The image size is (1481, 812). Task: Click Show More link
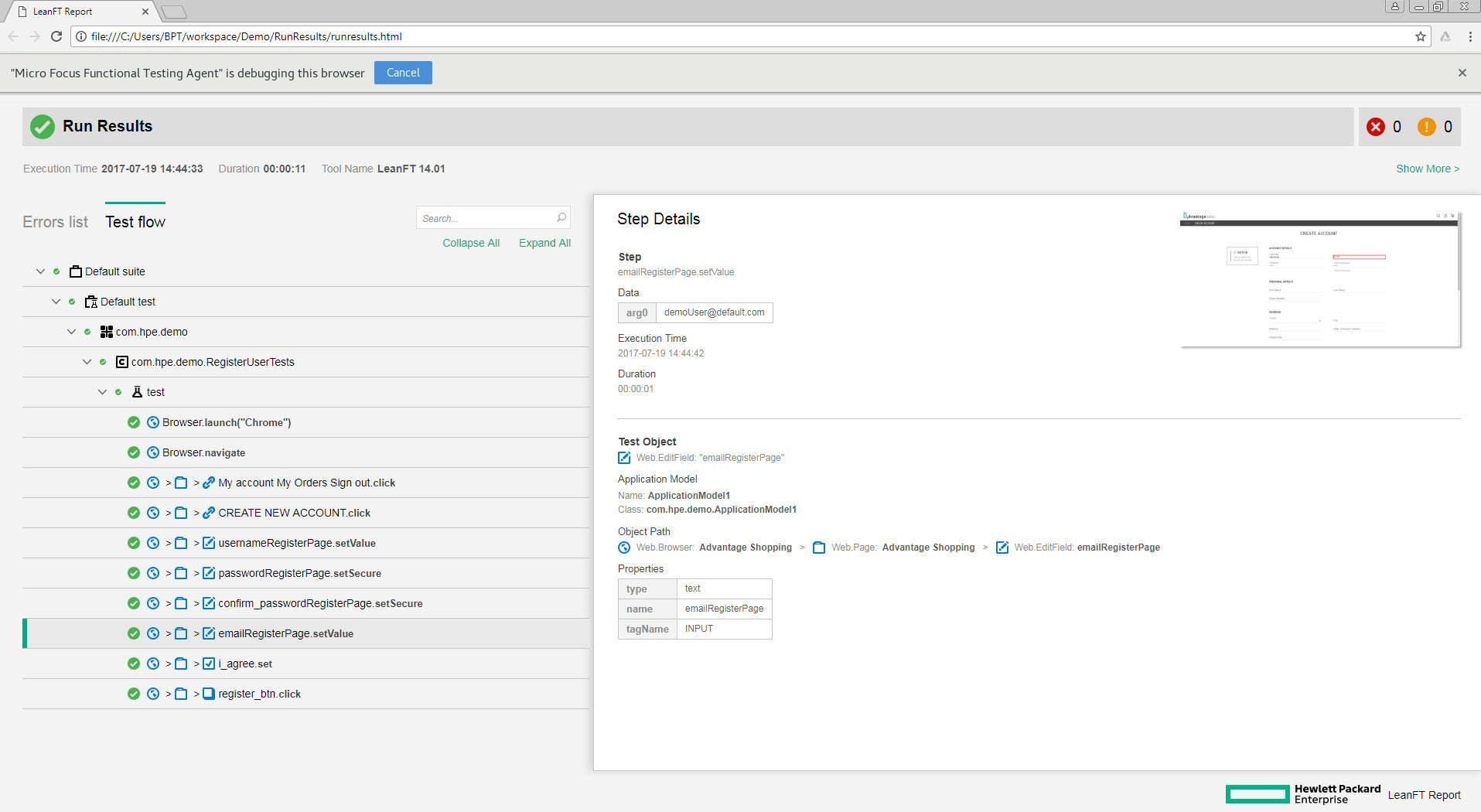pyautogui.click(x=1427, y=169)
